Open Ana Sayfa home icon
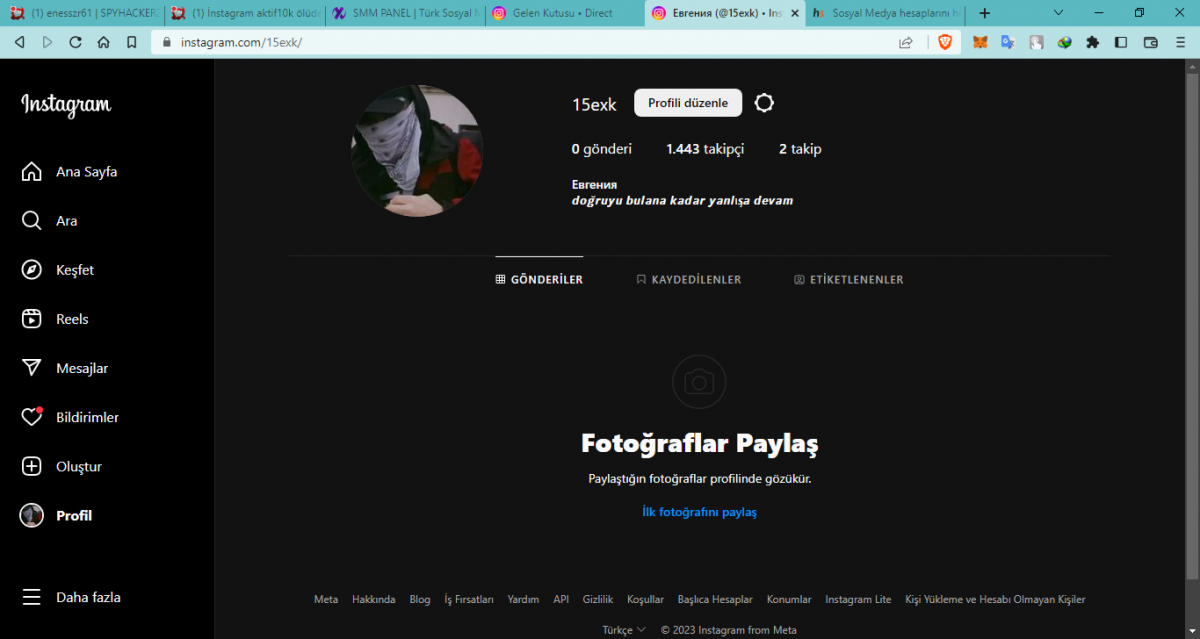The width and height of the screenshot is (1200, 639). (x=32, y=172)
